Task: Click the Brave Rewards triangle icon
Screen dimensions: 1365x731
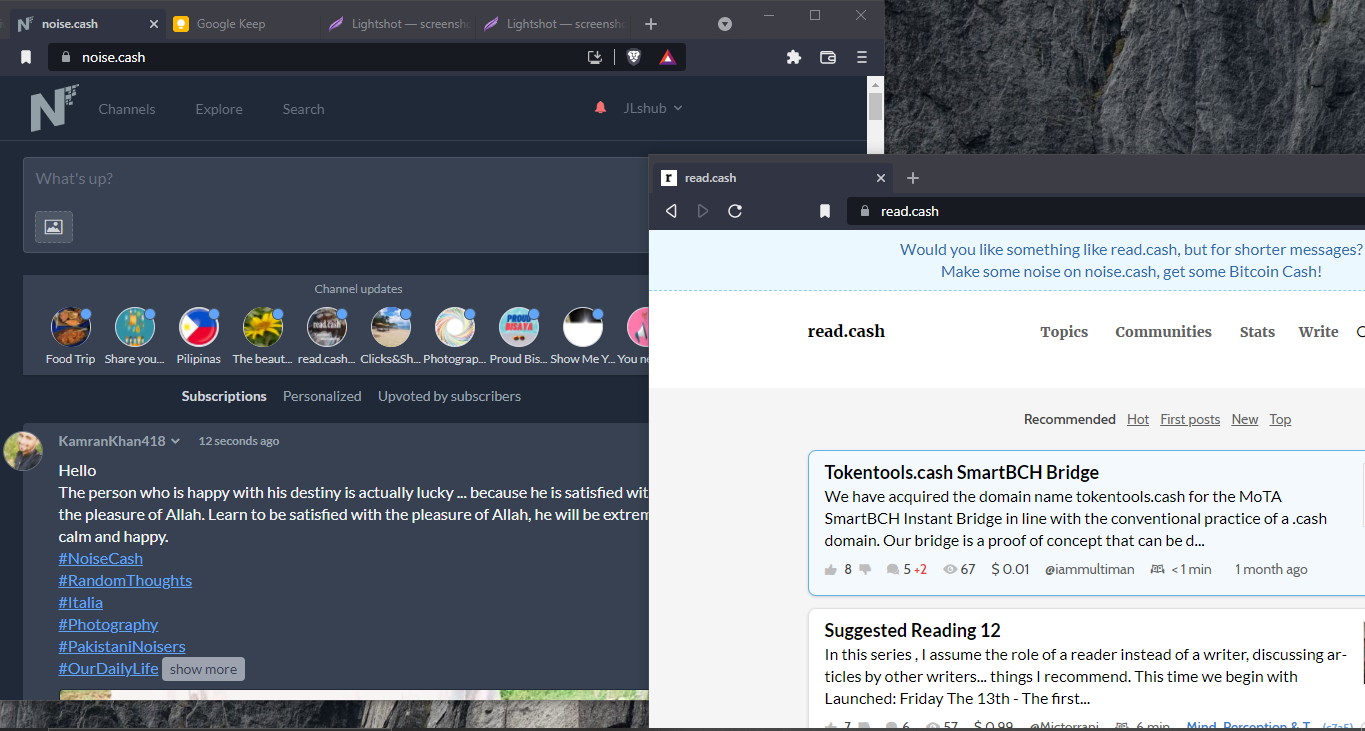Action: coord(667,57)
